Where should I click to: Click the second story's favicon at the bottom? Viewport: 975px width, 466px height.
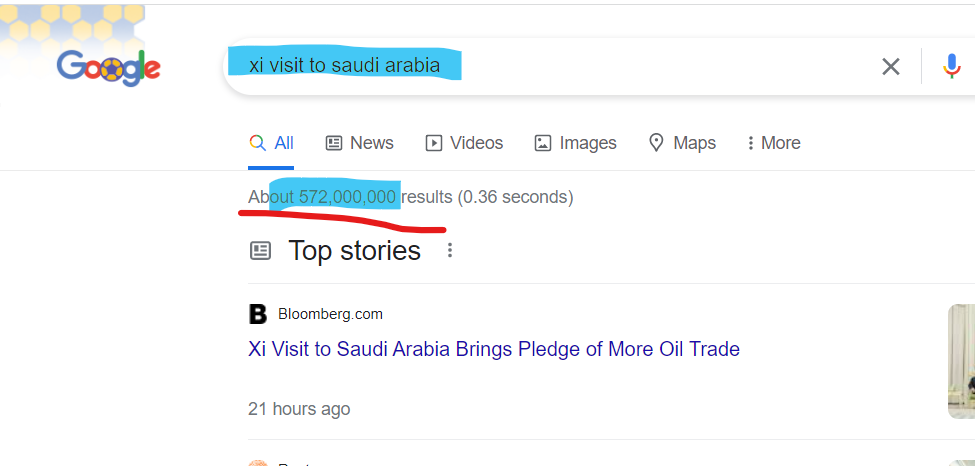tap(258, 462)
